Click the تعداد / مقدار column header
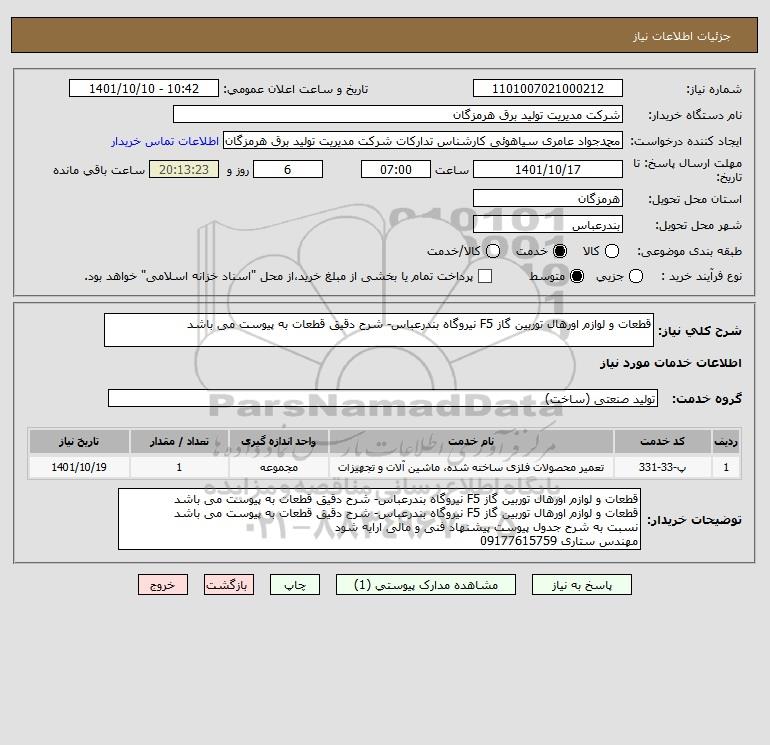The width and height of the screenshot is (770, 745). tap(179, 441)
